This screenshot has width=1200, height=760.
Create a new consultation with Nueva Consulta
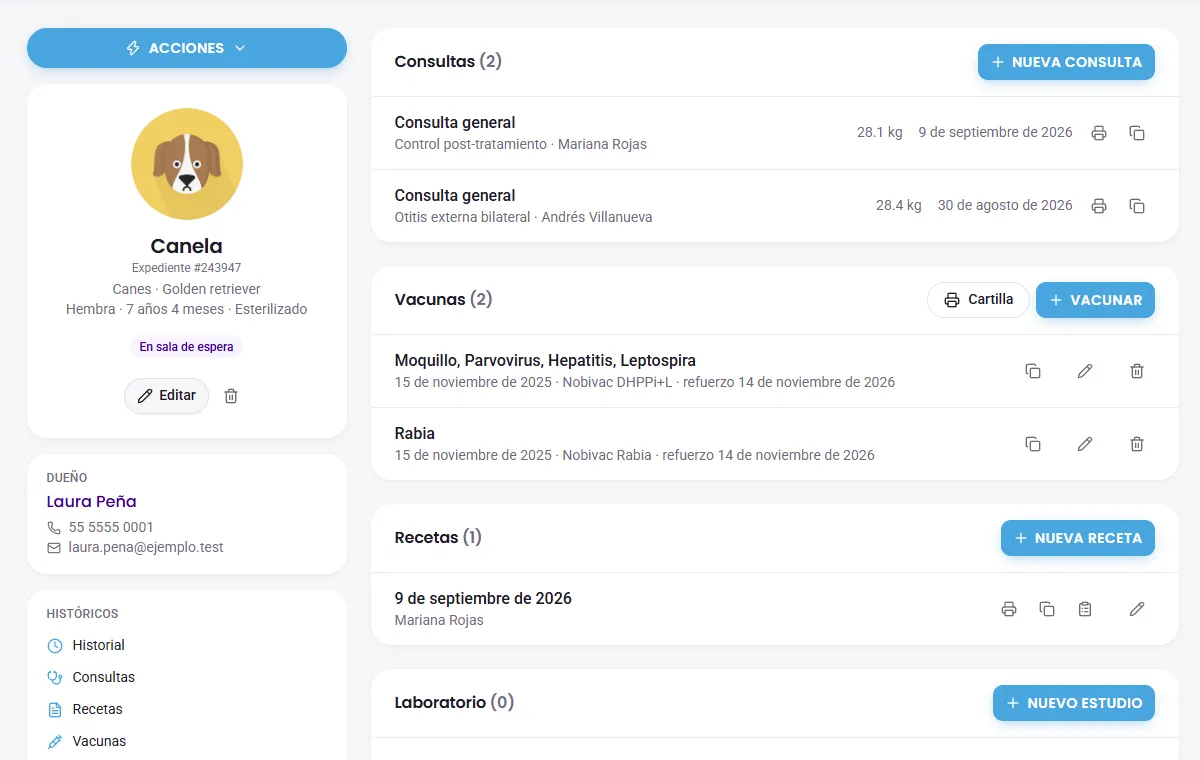click(1066, 62)
